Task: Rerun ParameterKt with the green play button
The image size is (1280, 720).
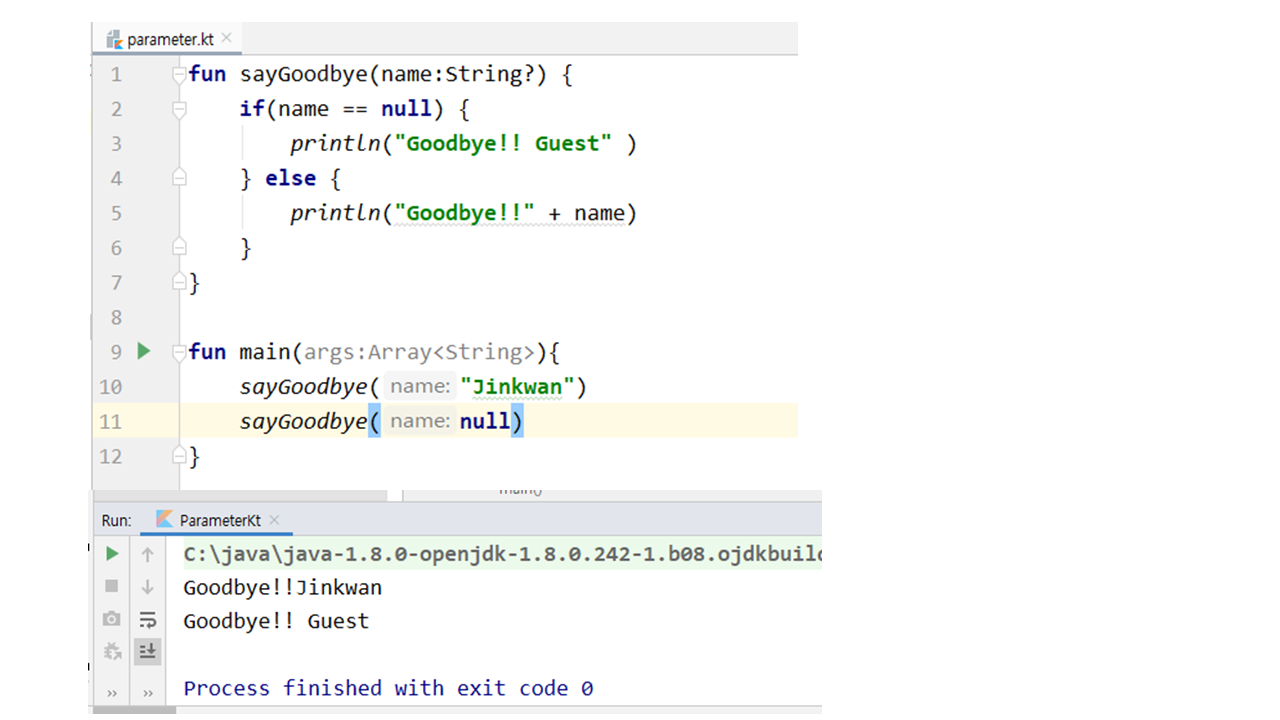Action: [x=112, y=554]
